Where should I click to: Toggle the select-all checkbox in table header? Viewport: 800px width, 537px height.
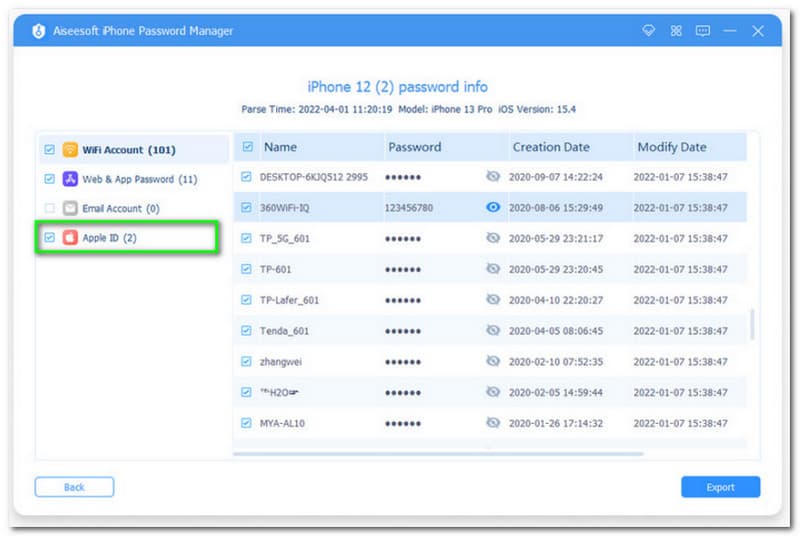coord(247,147)
